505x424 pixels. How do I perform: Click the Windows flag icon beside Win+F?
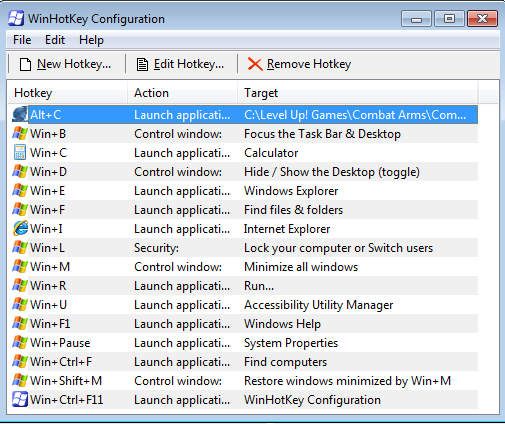pyautogui.click(x=20, y=210)
